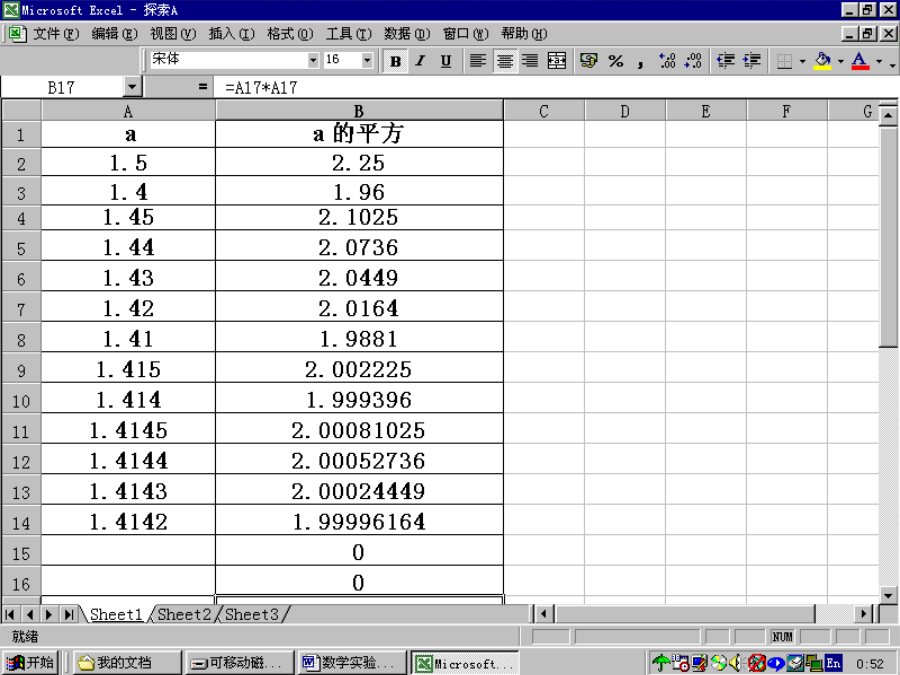
Task: Select column C header
Action: (544, 111)
